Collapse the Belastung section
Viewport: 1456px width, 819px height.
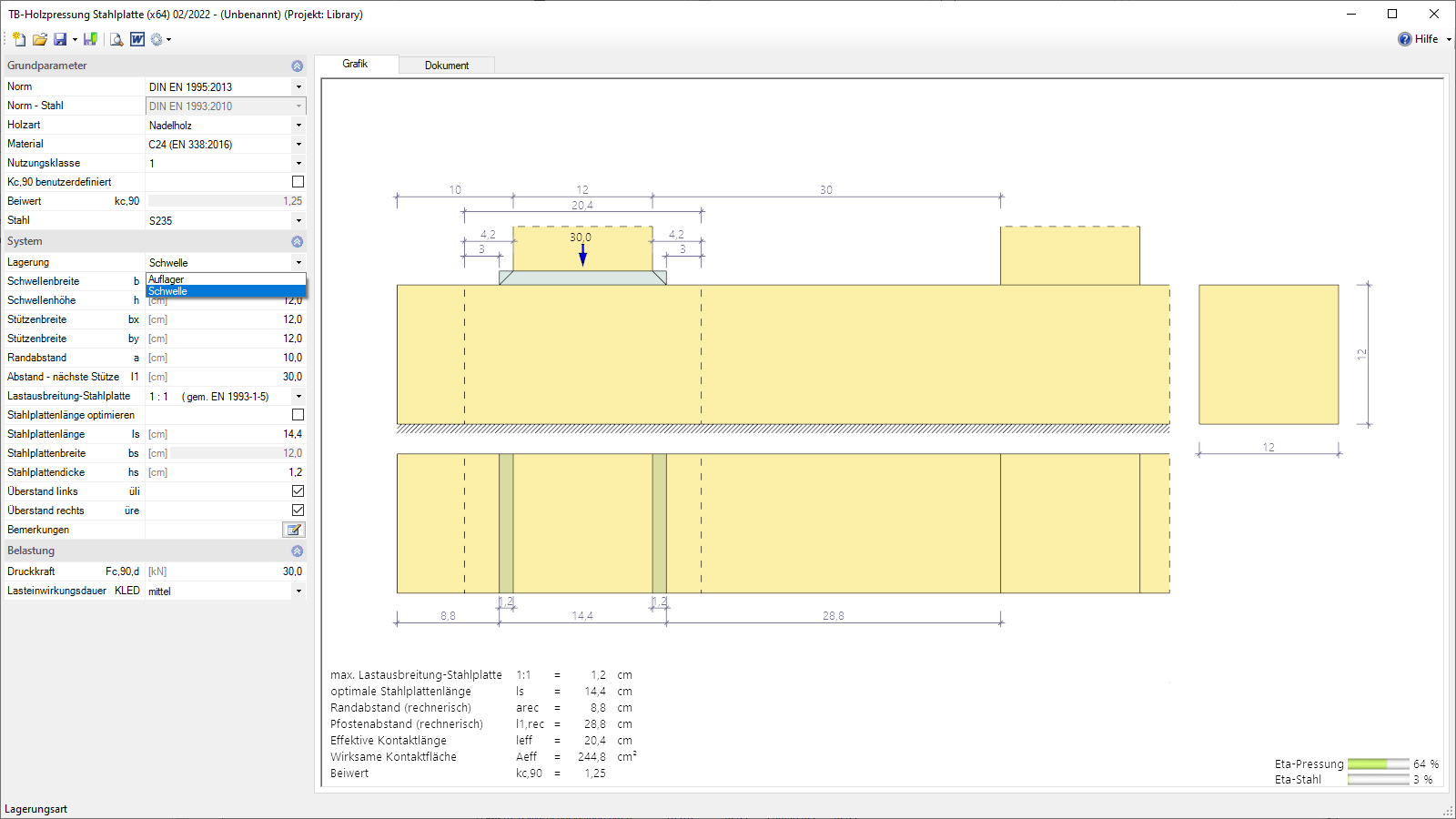(297, 551)
